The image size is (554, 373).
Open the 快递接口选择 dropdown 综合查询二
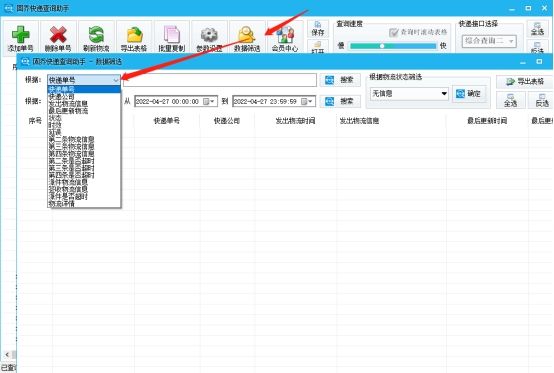pos(489,41)
